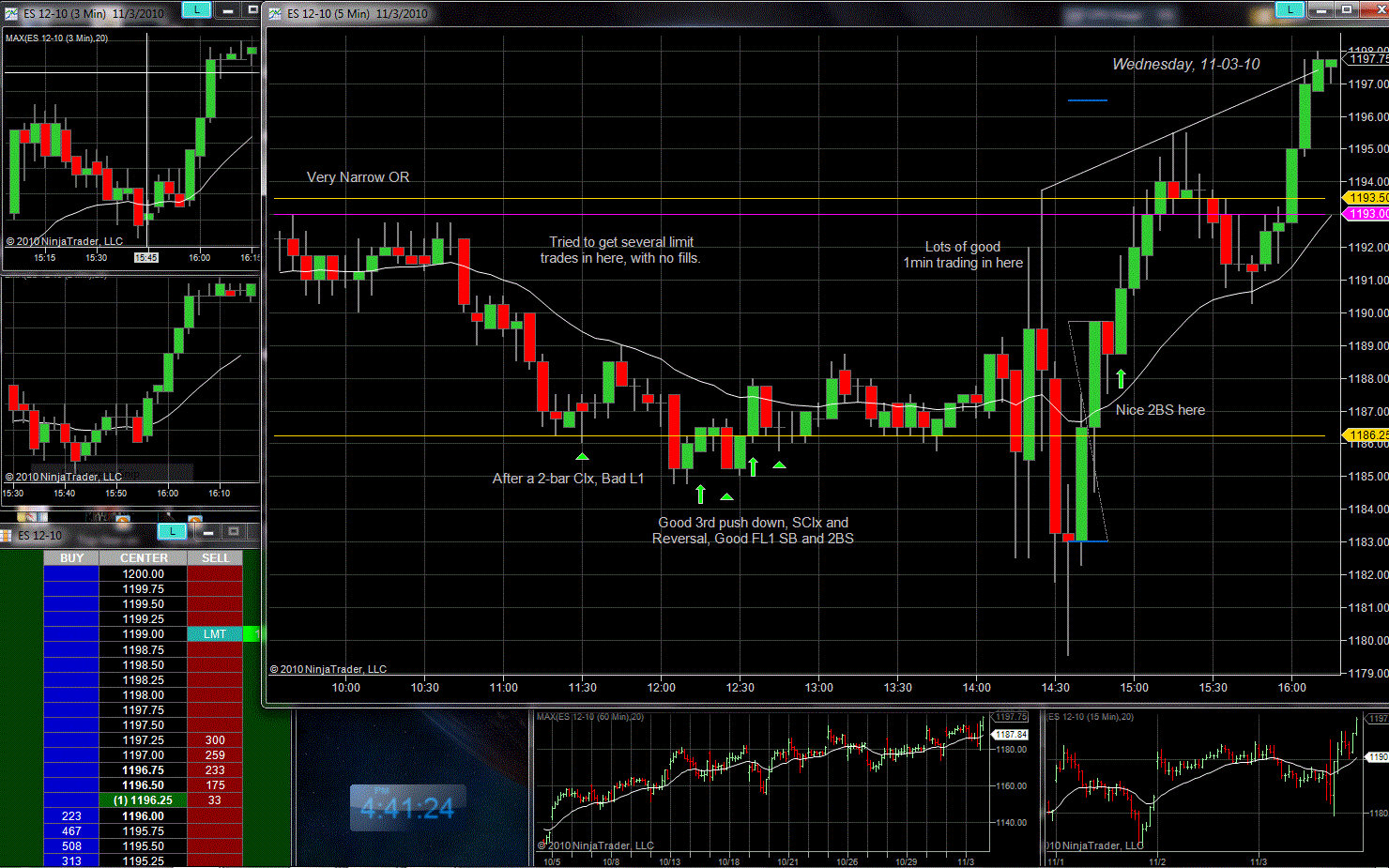Click the ES 12-10 (3 Min) chart window icon
The image size is (1389, 868).
(11, 13)
